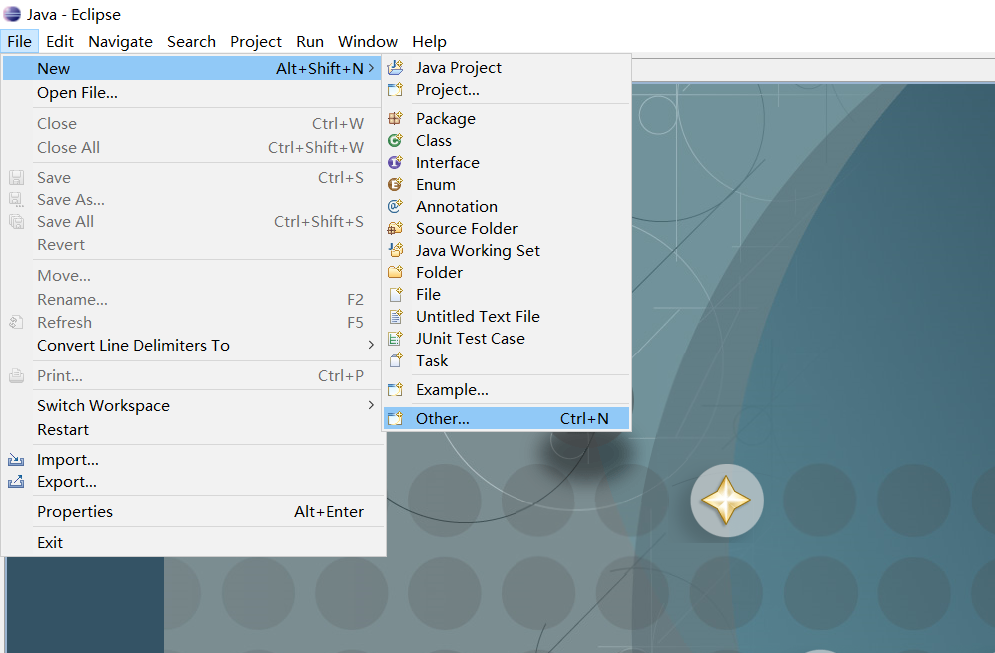Click the greyed-out Refresh entry
The height and width of the screenshot is (653, 995).
coord(194,322)
